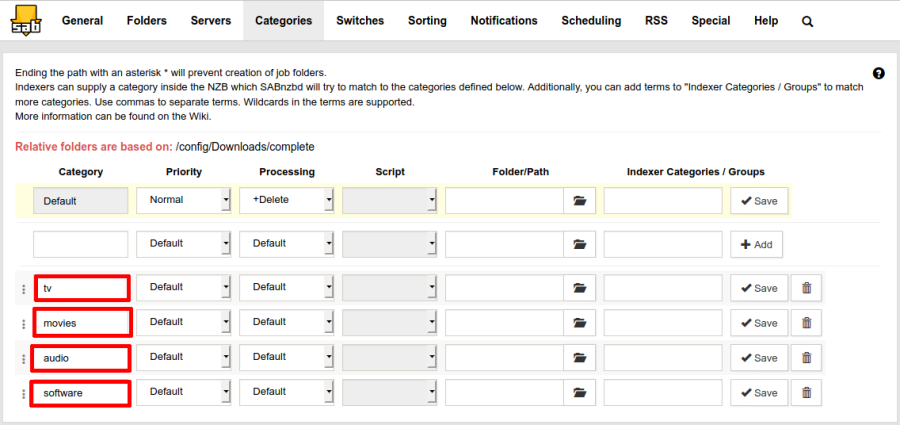This screenshot has width=900, height=425.
Task: Open folder browser in the audio row
Action: (579, 358)
